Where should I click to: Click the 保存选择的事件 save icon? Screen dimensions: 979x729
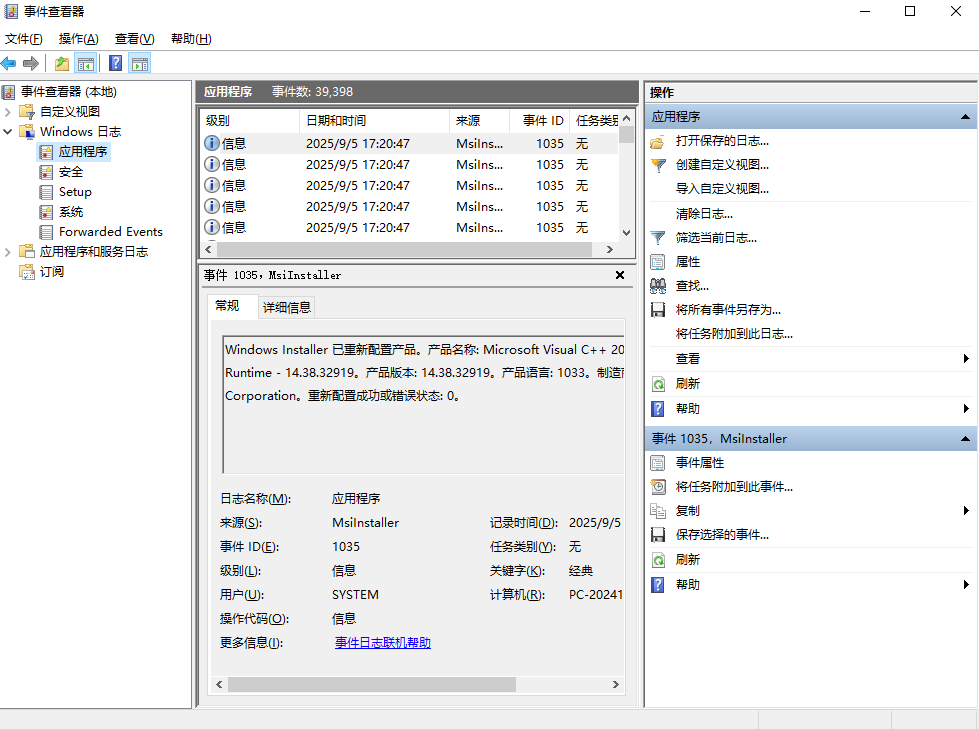657,535
